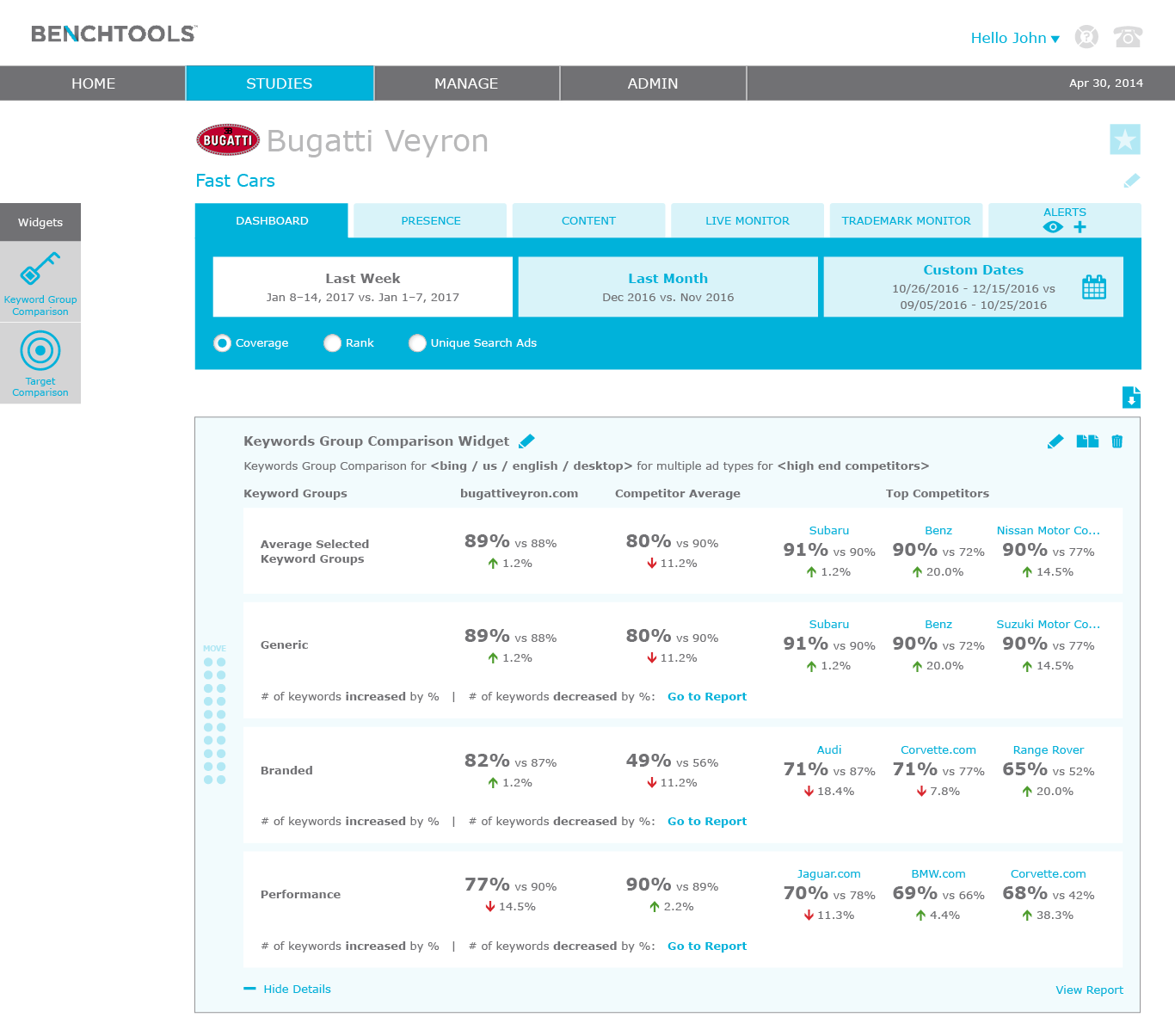1175x1036 pixels.
Task: Click Go to Report for Branded
Action: point(706,822)
